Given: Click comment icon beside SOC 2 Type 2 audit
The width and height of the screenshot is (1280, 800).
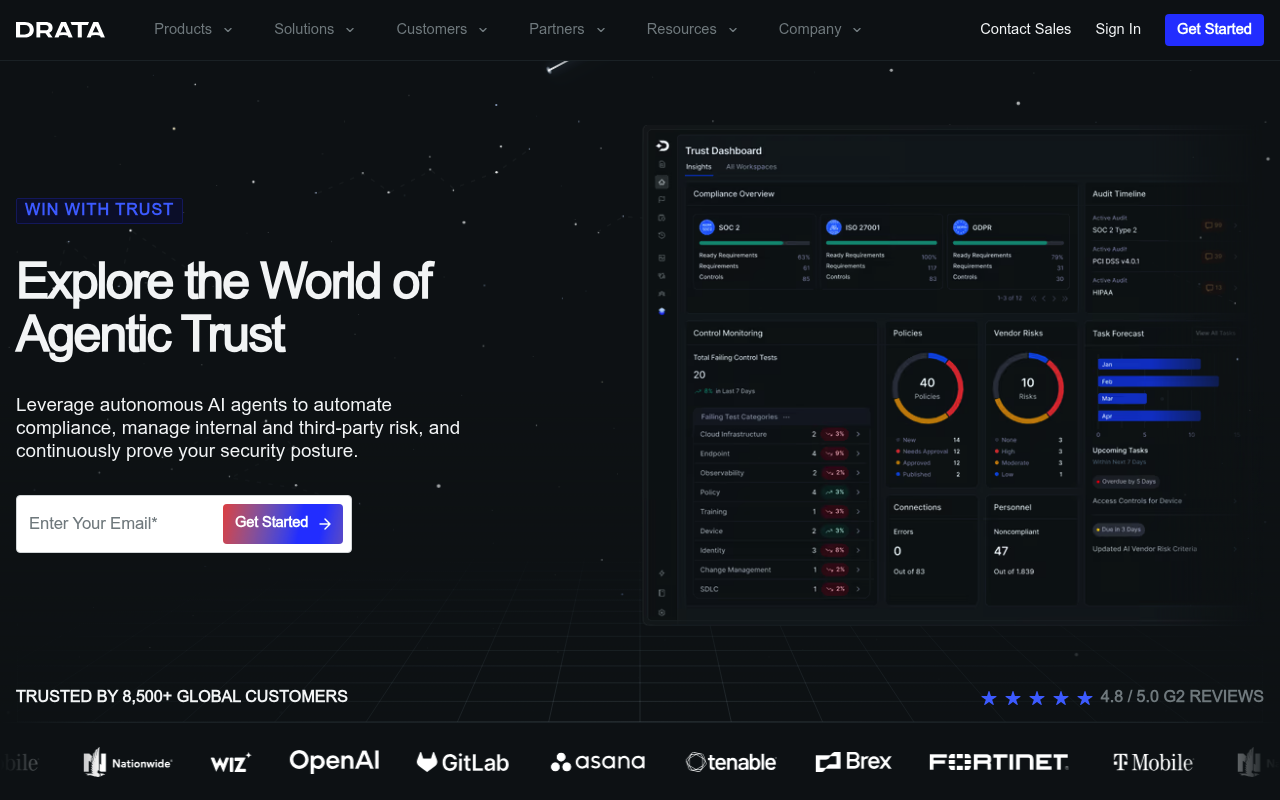Looking at the screenshot, I should (x=1208, y=225).
